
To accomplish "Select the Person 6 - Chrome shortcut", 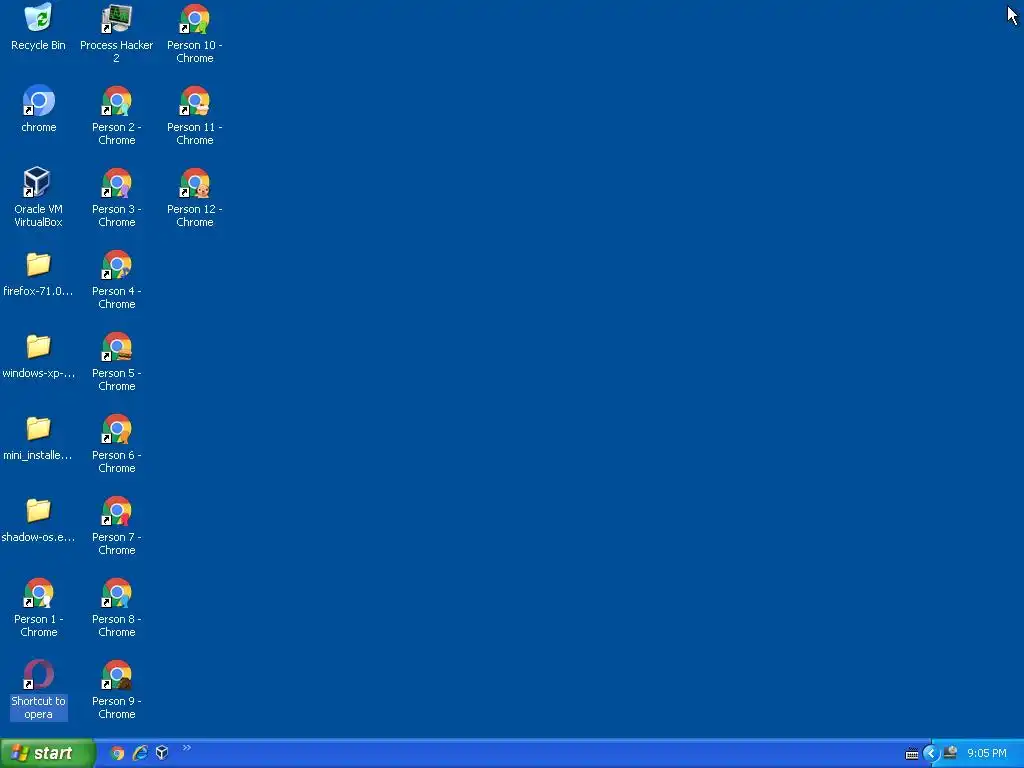I will point(116,443).
